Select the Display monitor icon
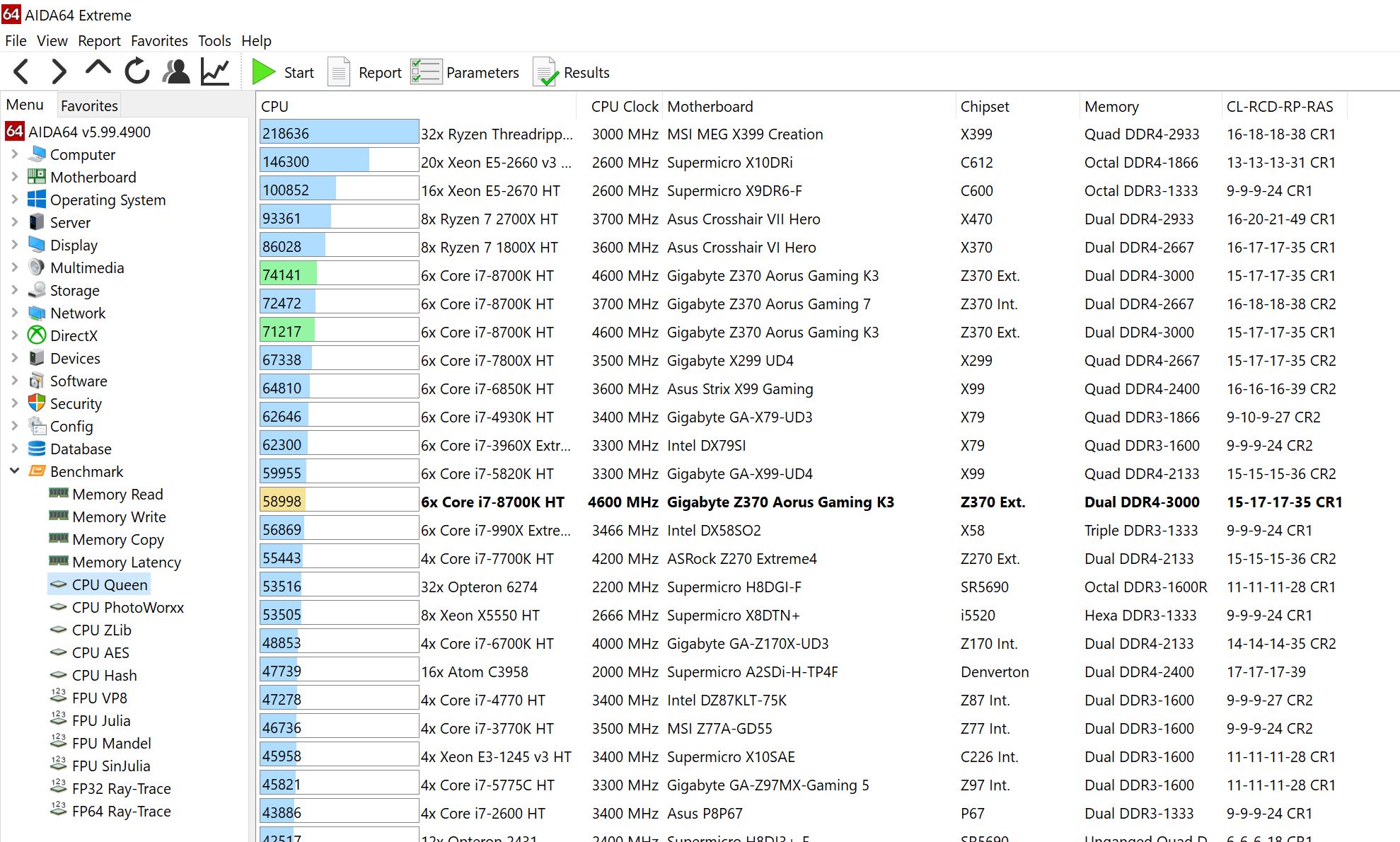 (x=37, y=245)
